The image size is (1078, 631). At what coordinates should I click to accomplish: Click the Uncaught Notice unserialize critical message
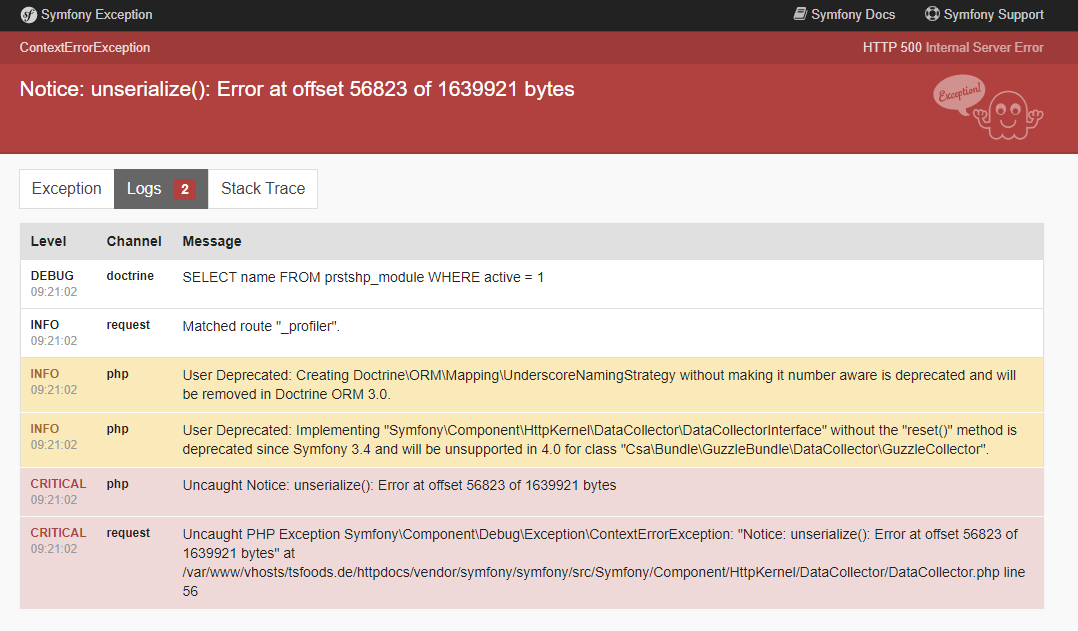click(x=399, y=485)
